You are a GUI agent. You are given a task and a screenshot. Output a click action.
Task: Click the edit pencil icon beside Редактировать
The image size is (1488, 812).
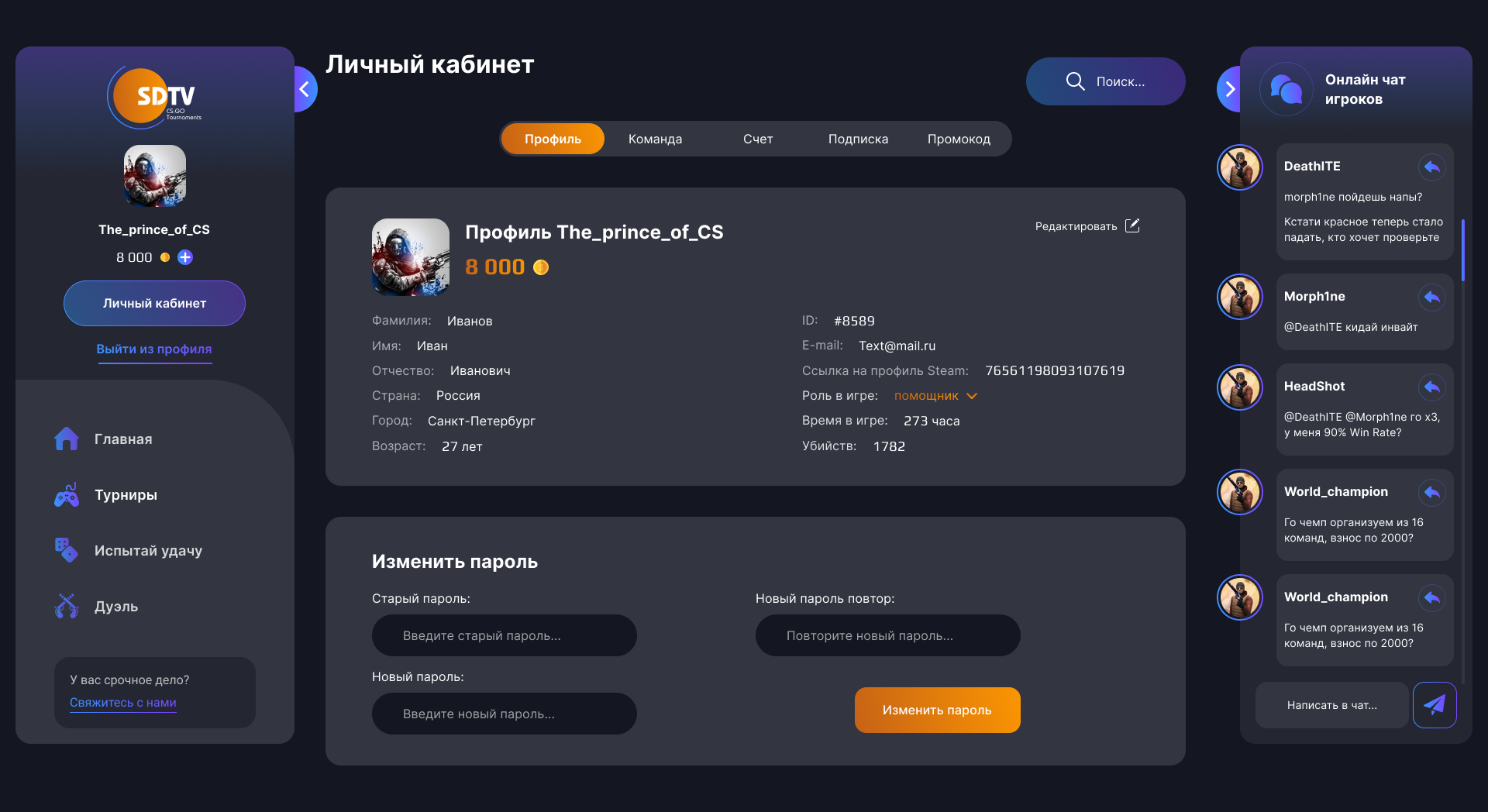coord(1132,225)
